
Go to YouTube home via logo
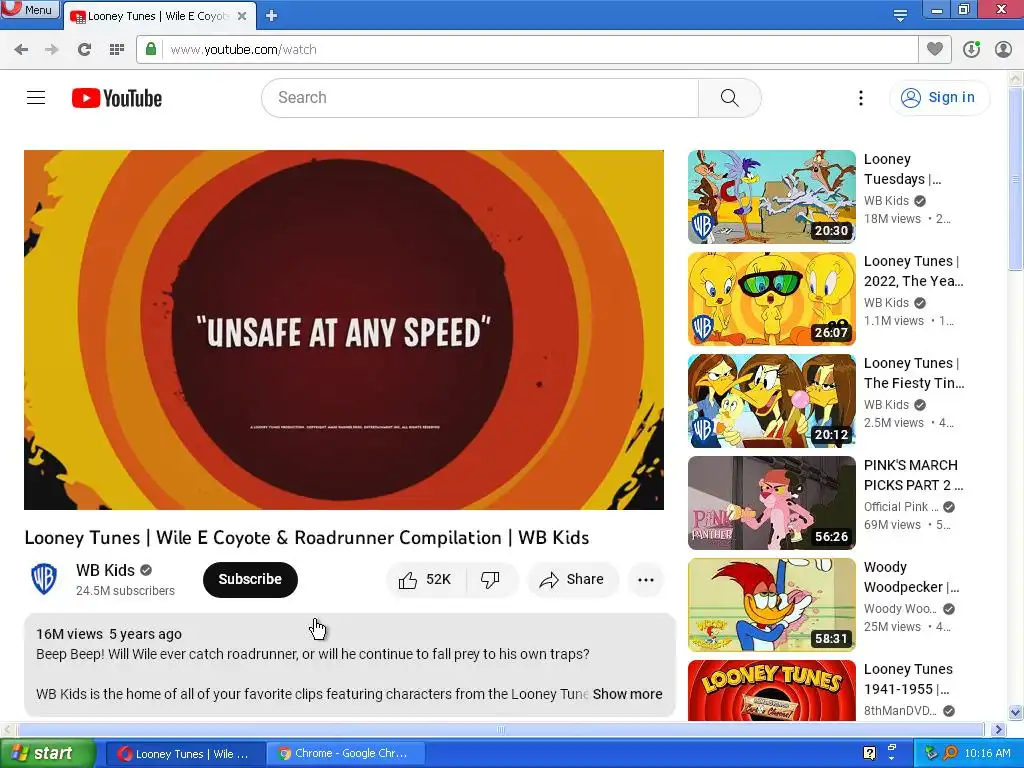(x=117, y=98)
